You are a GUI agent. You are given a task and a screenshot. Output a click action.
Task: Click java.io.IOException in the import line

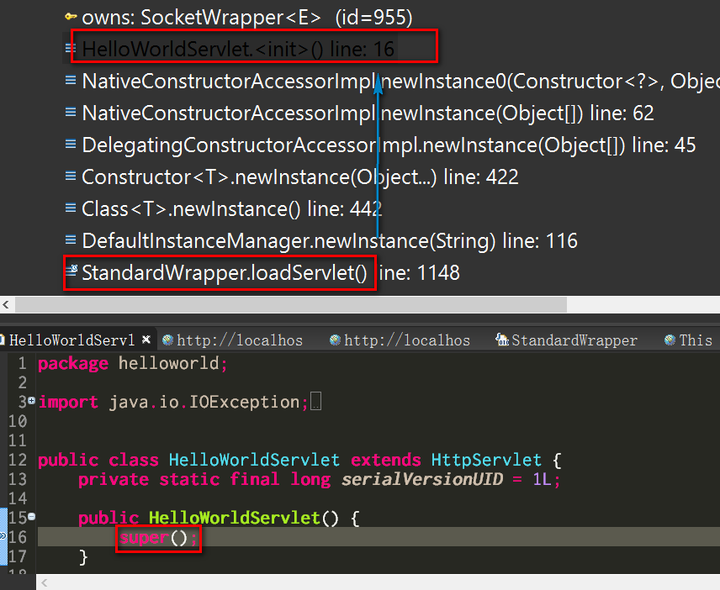point(204,402)
